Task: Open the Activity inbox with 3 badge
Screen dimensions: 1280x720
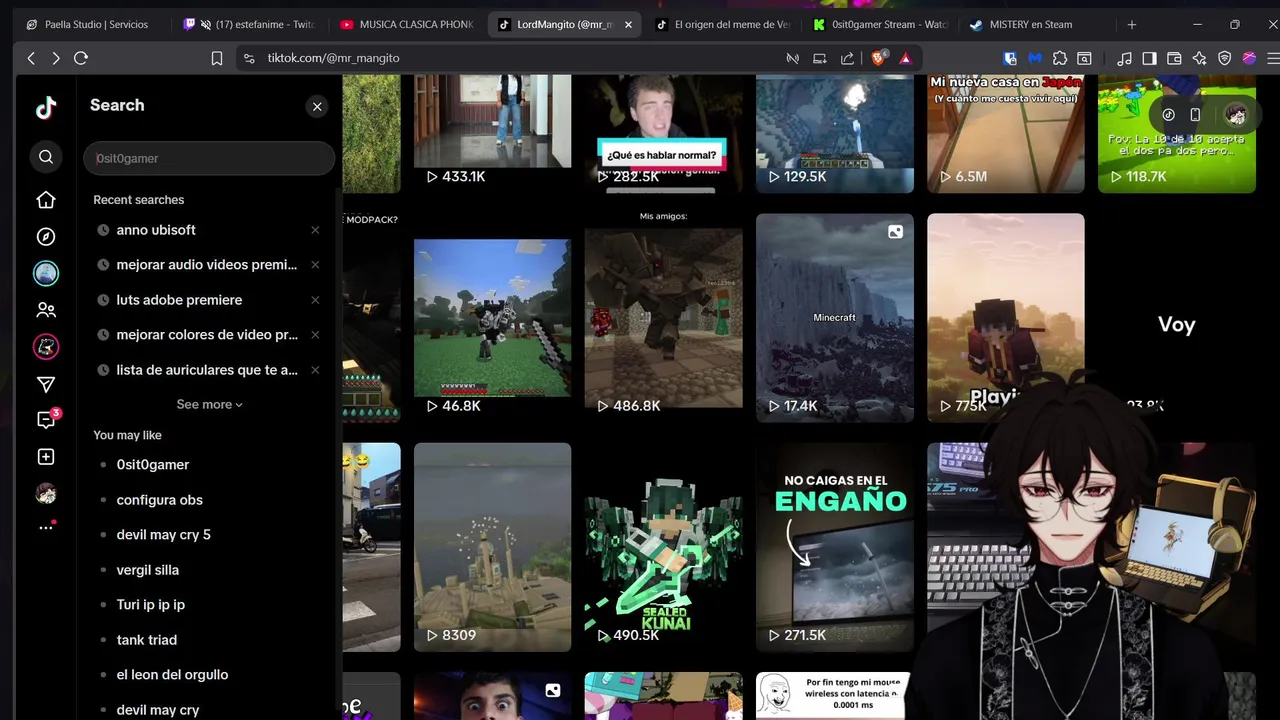Action: [x=46, y=420]
